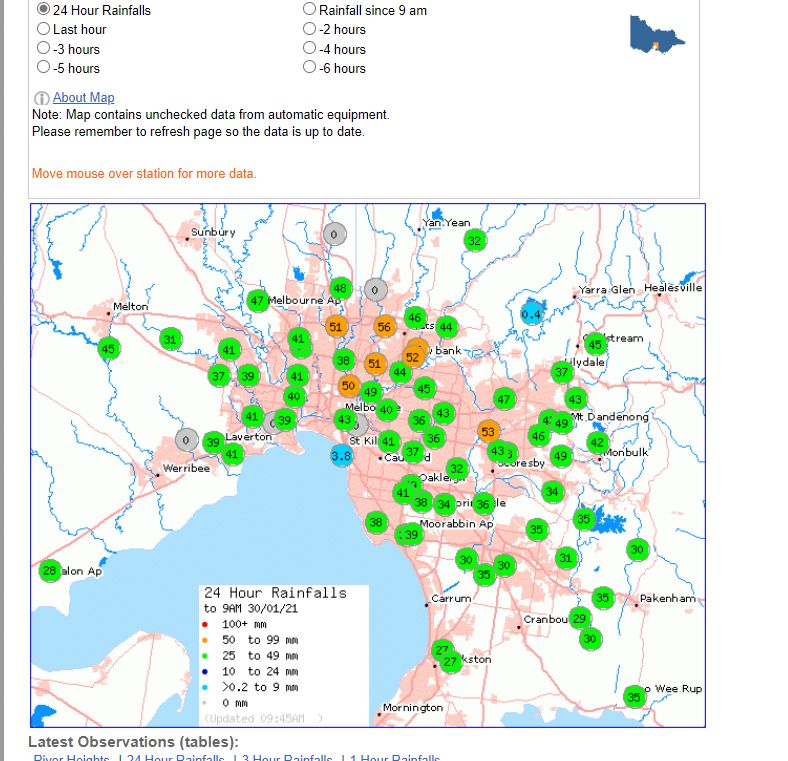Click the 47 station at Melbourne Ap
Image resolution: width=788 pixels, height=761 pixels.
(258, 301)
